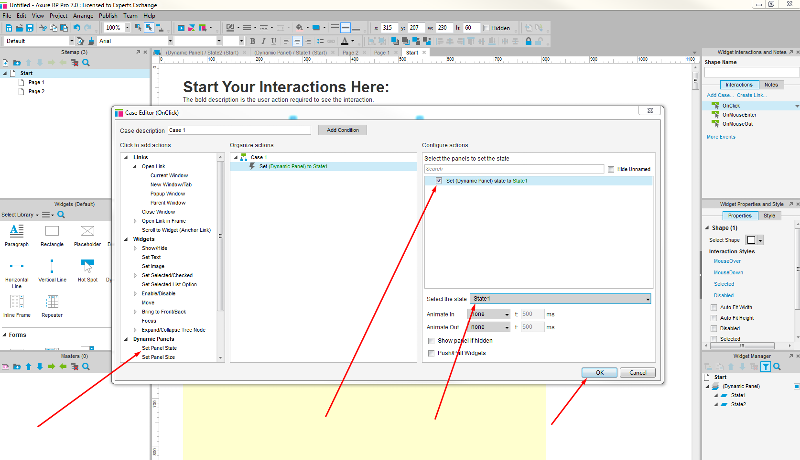Click Cancel in Case Editor
Image resolution: width=800 pixels, height=460 pixels.
pyautogui.click(x=638, y=372)
